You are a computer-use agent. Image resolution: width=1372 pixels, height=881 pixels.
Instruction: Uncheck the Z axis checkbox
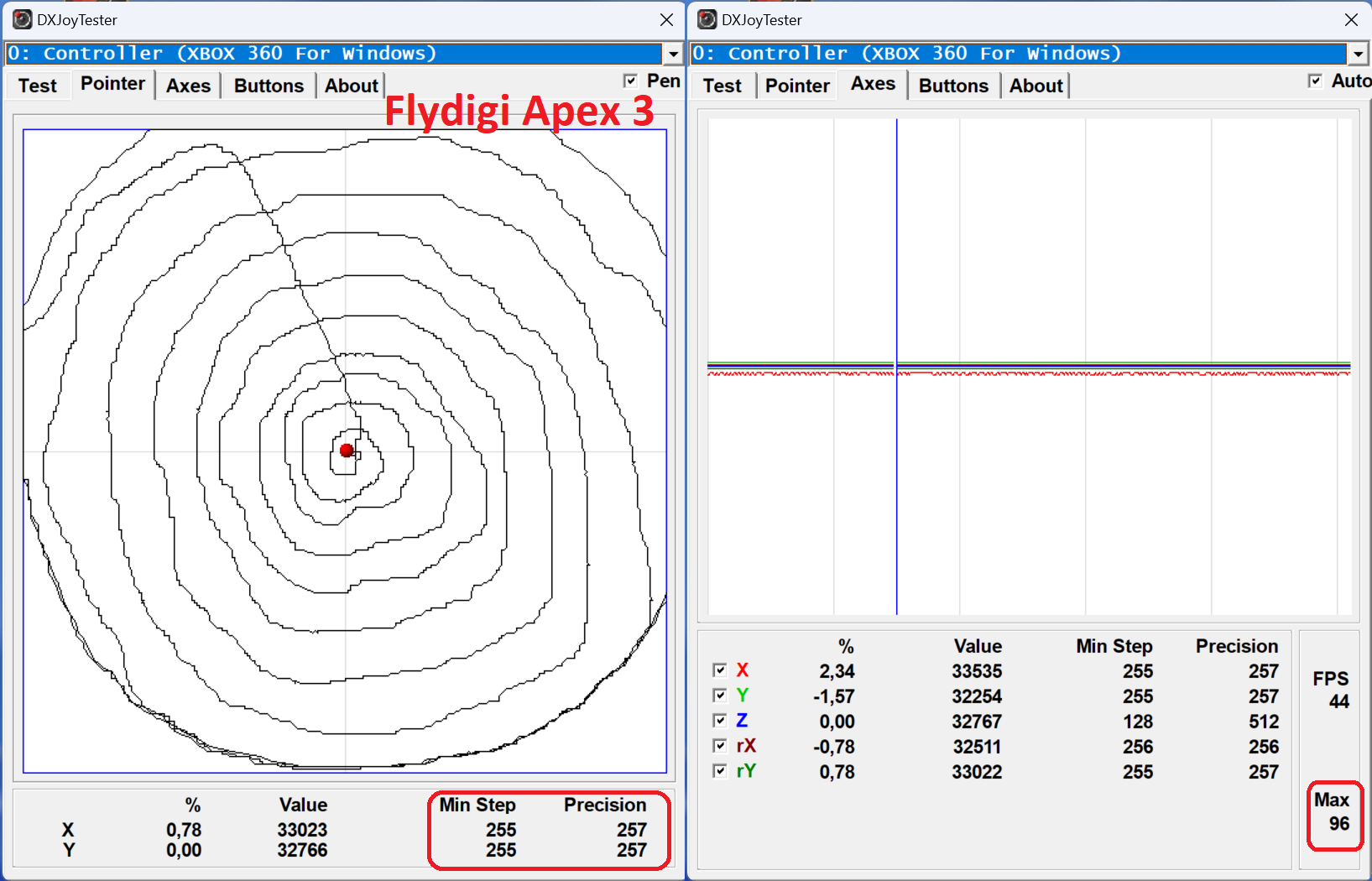click(x=719, y=721)
